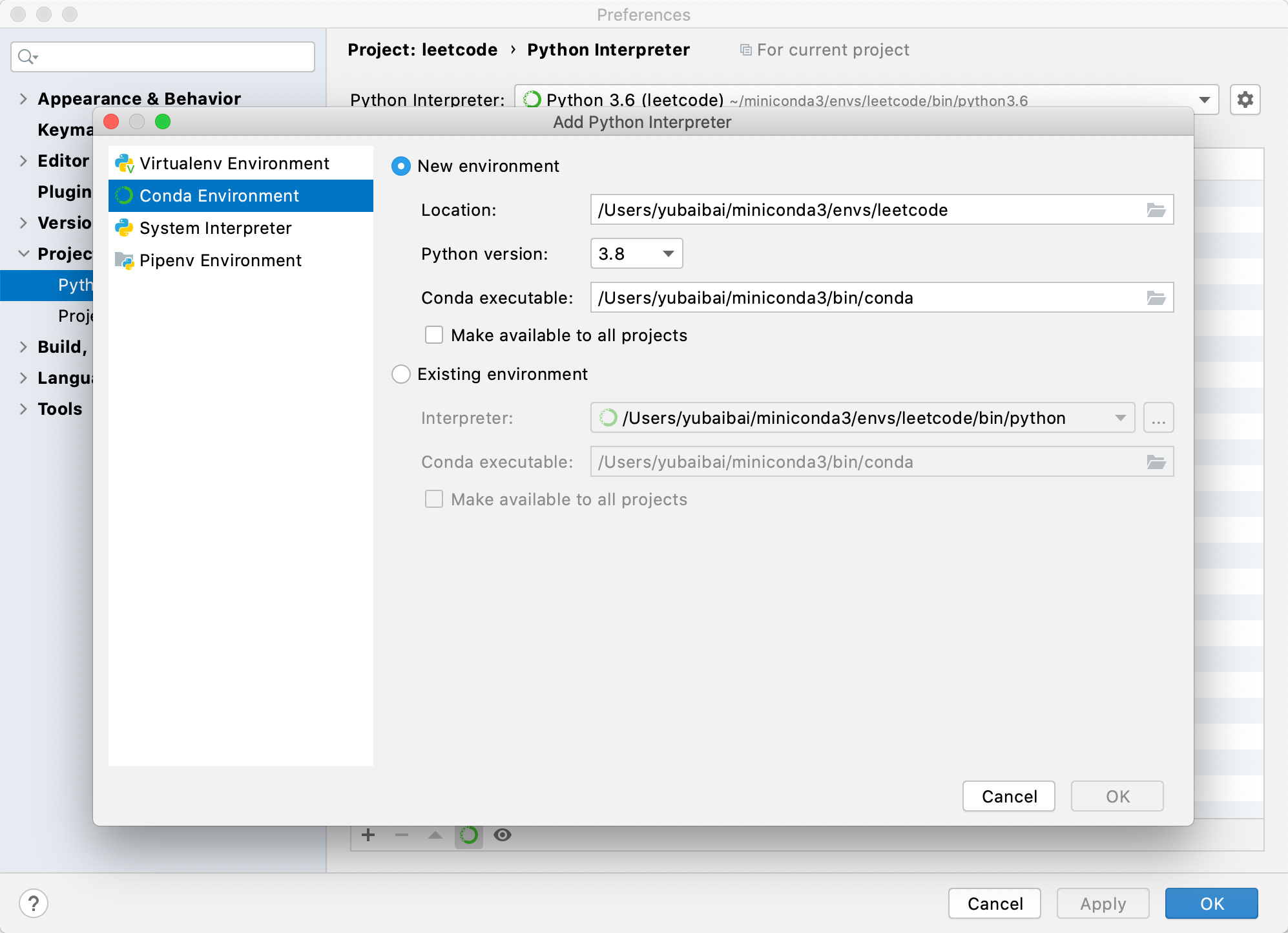Click the uninstall package minus icon
This screenshot has height=933, width=1288.
(x=402, y=835)
